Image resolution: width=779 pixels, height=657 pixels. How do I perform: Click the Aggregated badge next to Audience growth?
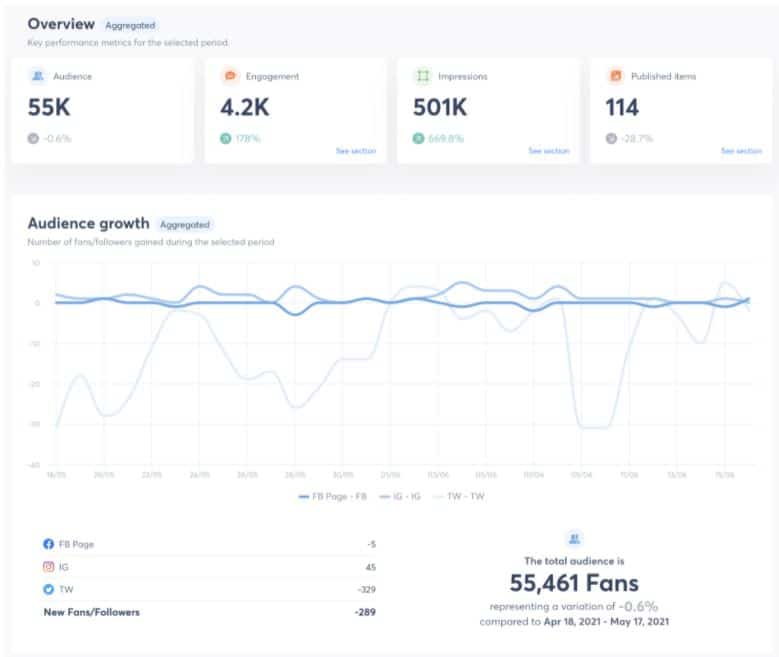coord(185,225)
